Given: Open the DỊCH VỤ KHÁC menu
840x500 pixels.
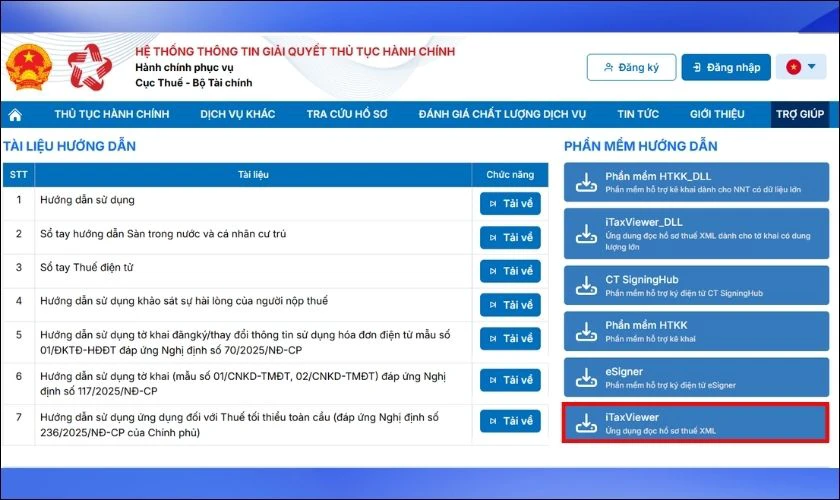Looking at the screenshot, I should [237, 114].
